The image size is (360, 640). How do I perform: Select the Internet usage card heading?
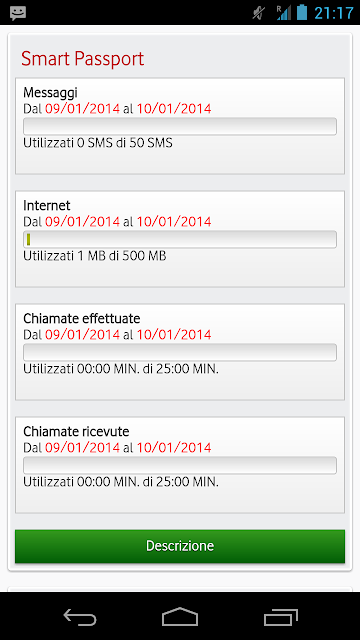pyautogui.click(x=47, y=205)
